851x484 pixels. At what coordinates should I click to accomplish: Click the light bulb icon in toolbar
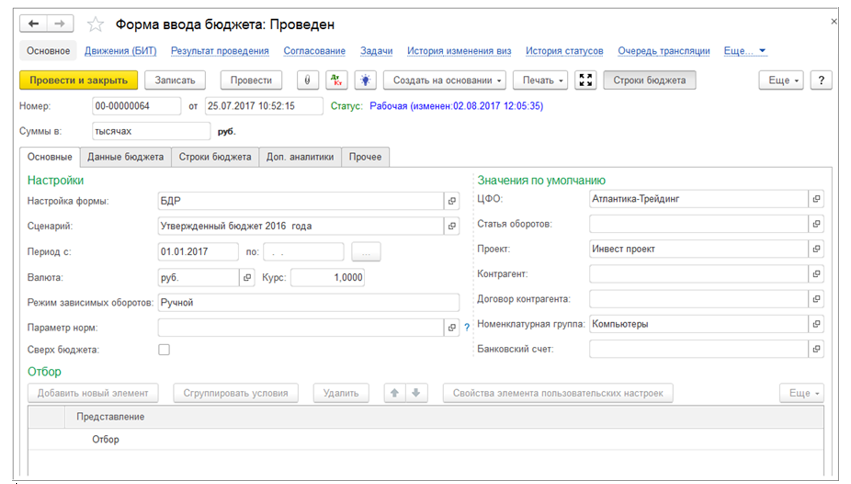click(365, 80)
